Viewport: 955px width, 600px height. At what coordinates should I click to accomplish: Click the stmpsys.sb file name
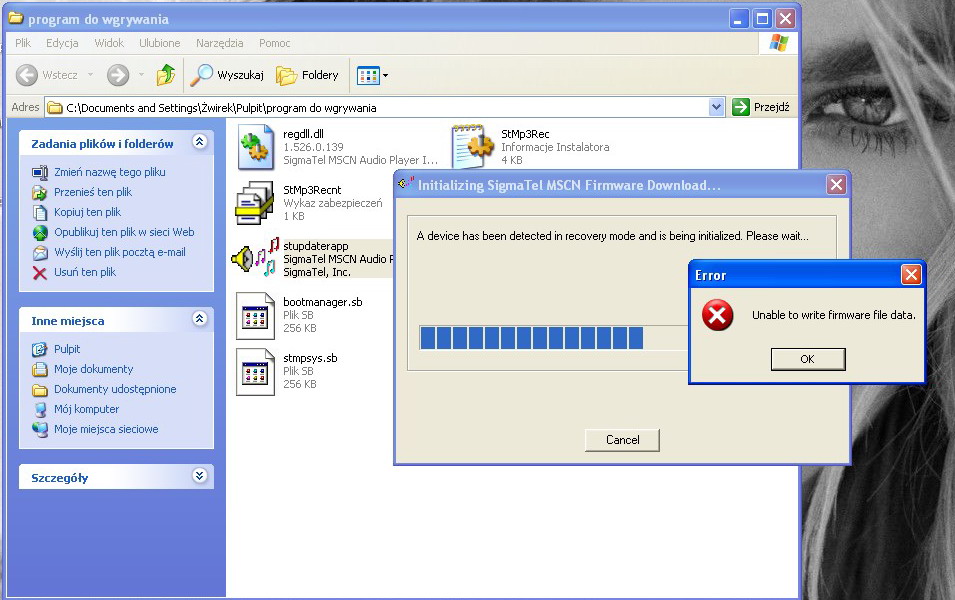(310, 358)
